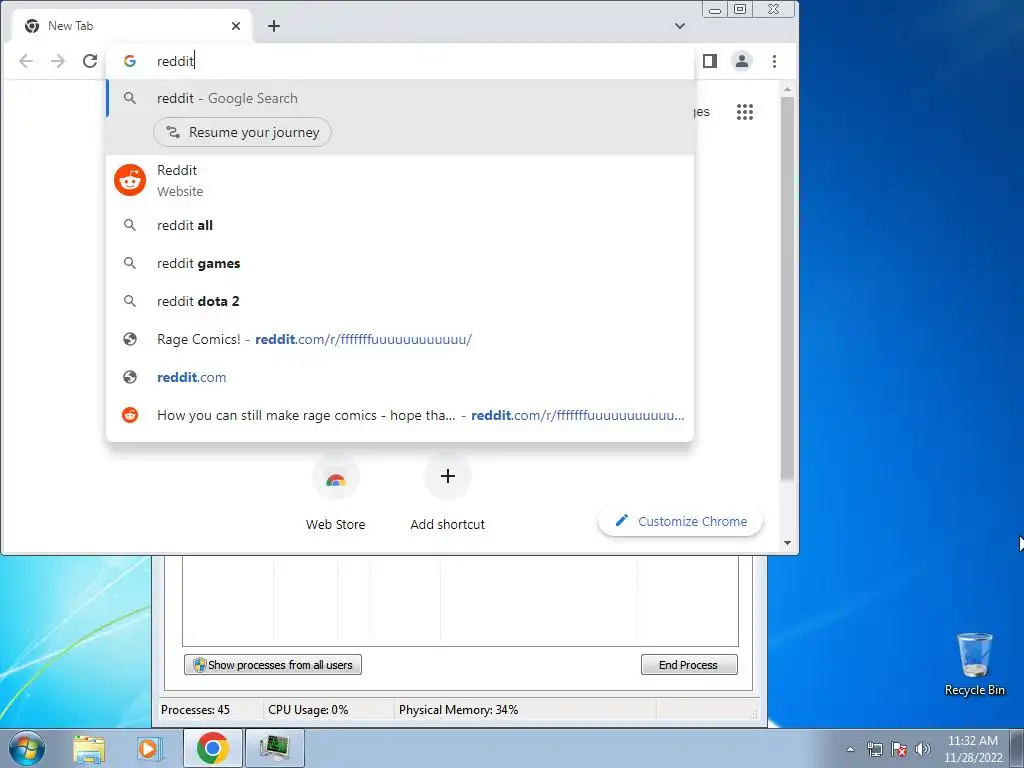Open Windows Media Player from the taskbar

149,749
